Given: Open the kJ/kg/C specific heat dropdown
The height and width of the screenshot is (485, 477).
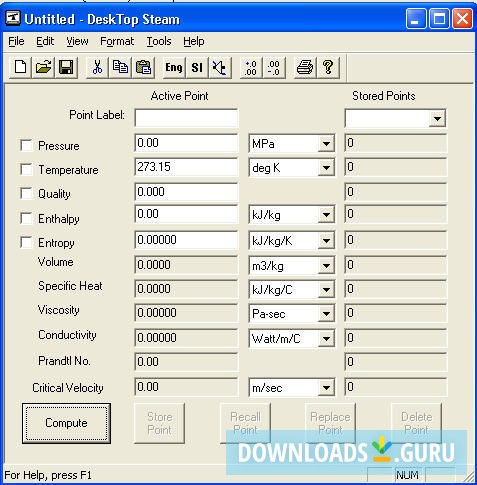Looking at the screenshot, I should (x=326, y=290).
